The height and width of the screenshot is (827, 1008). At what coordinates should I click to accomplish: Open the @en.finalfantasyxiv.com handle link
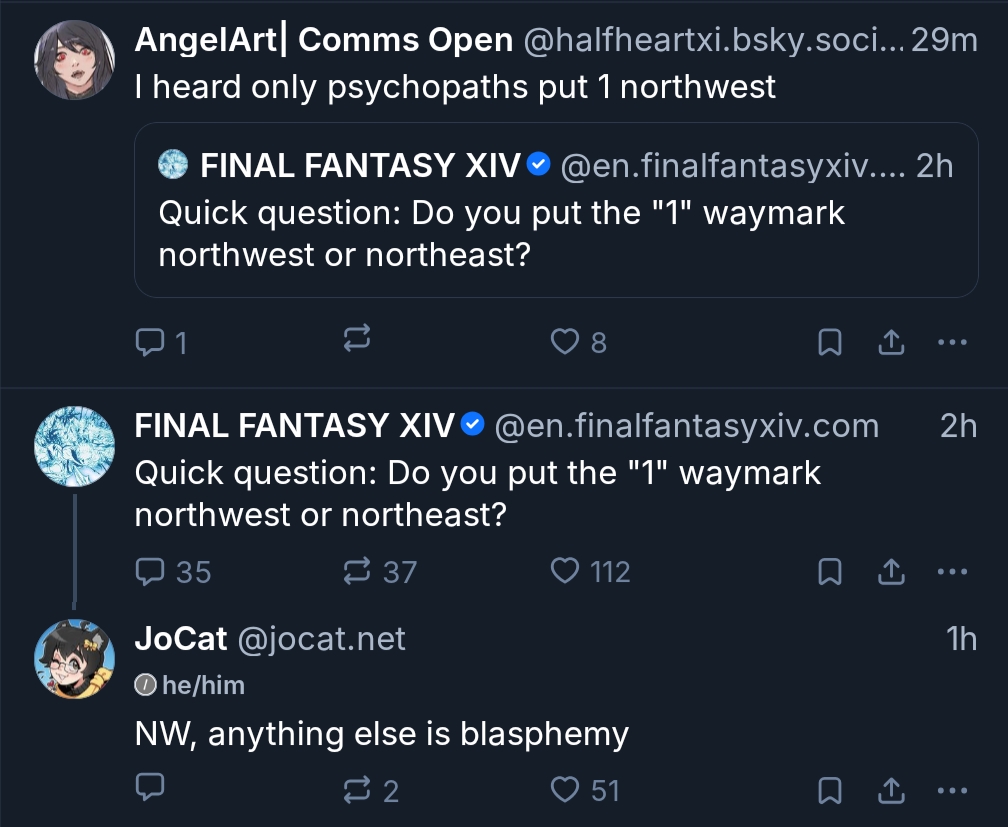point(687,426)
